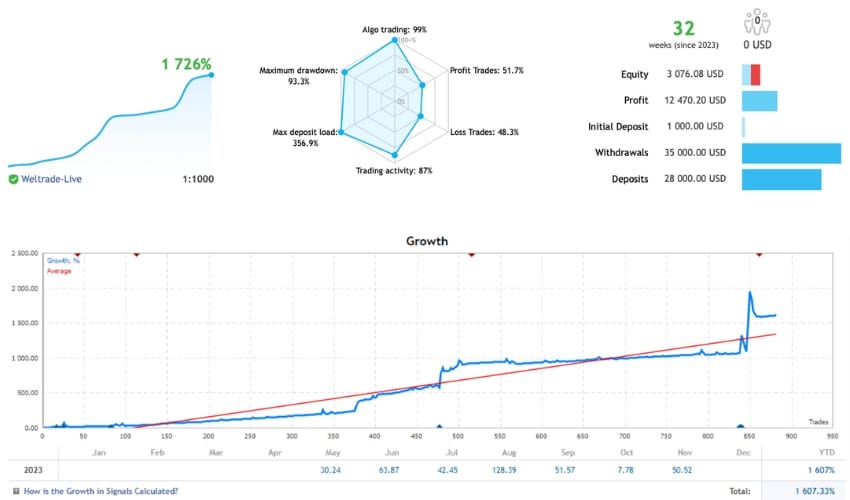Viewport: 850px width, 500px height.
Task: Click the Withdrawals bar for 35 000.00 USD
Action: (790, 153)
